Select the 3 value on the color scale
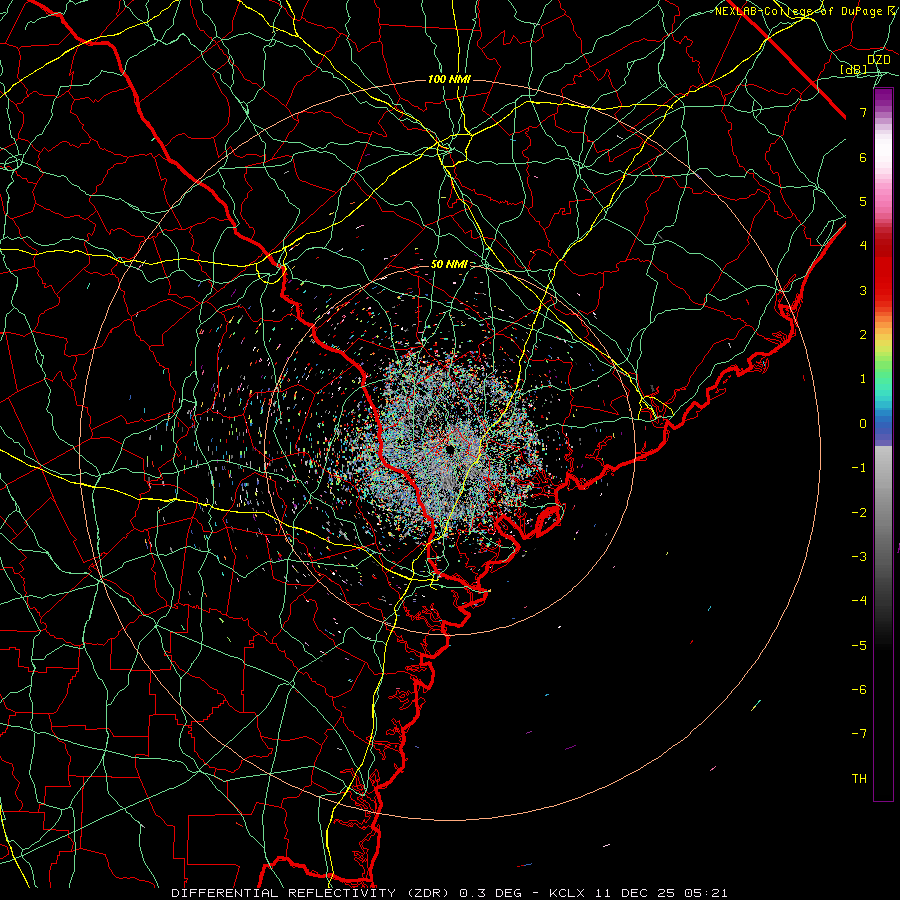This screenshot has height=900, width=900. click(x=863, y=290)
